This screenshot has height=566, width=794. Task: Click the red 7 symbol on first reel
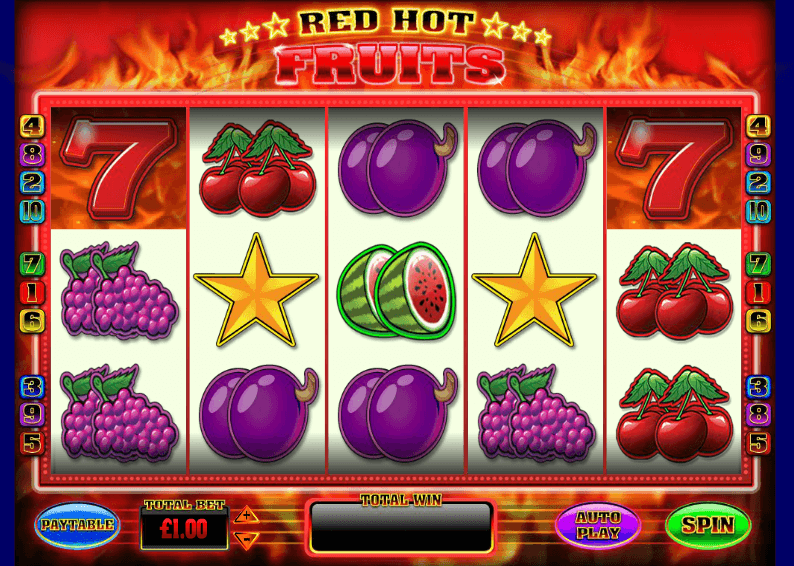119,168
